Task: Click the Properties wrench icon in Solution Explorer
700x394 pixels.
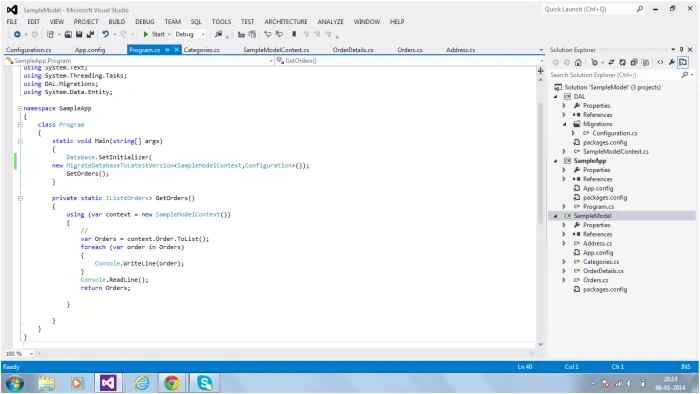Action: (671, 62)
